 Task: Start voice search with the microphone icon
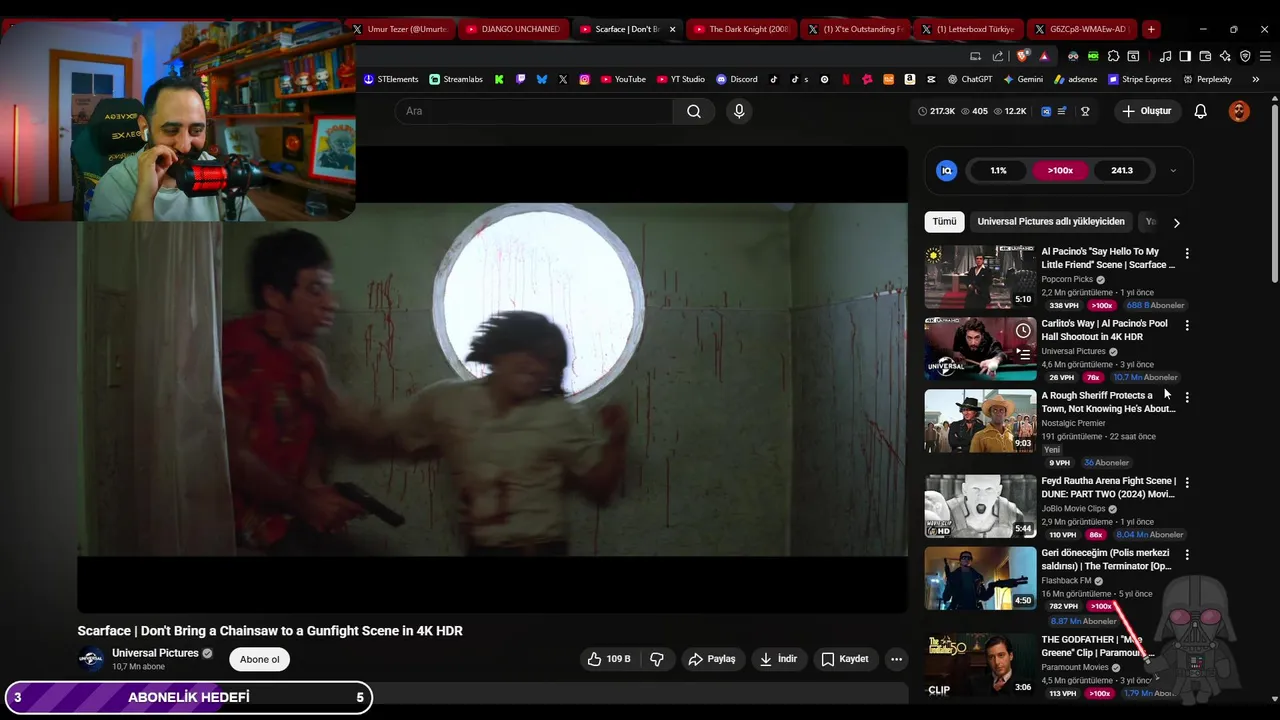(x=739, y=111)
